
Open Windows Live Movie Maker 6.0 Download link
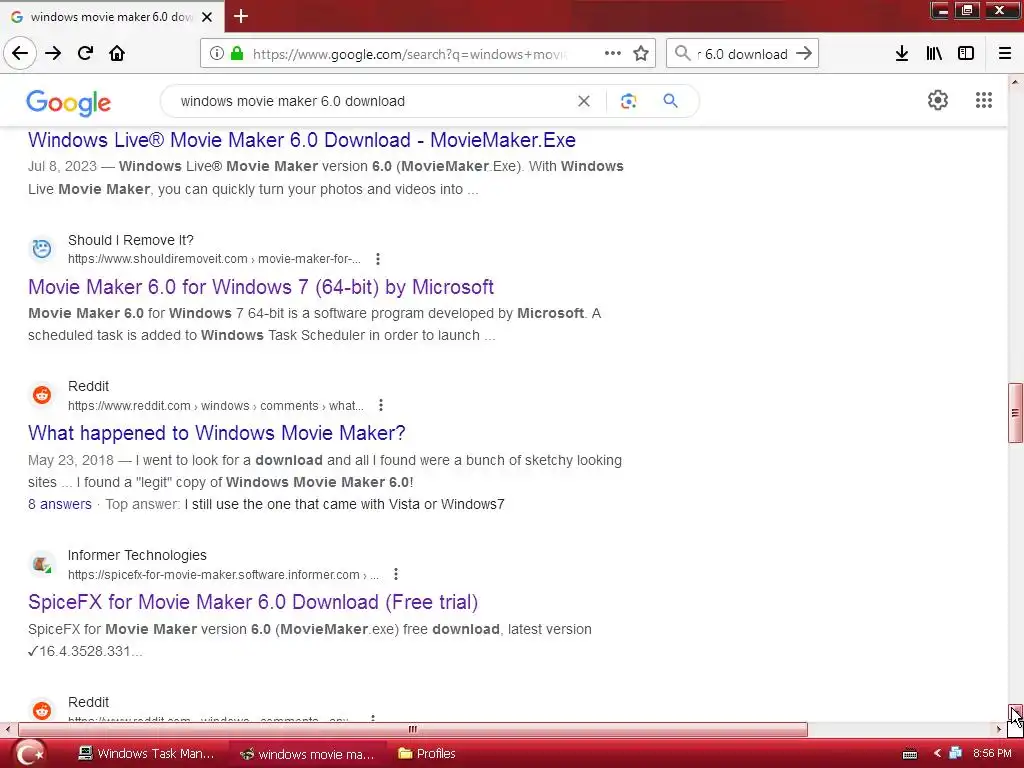point(302,140)
